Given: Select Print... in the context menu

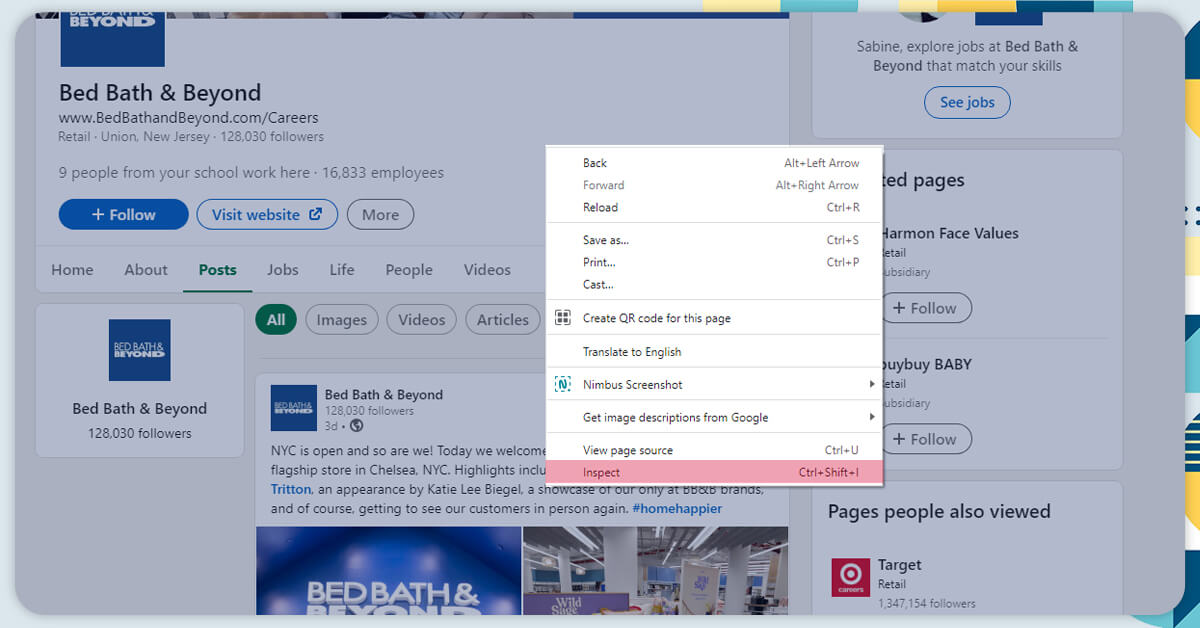Looking at the screenshot, I should [x=714, y=262].
